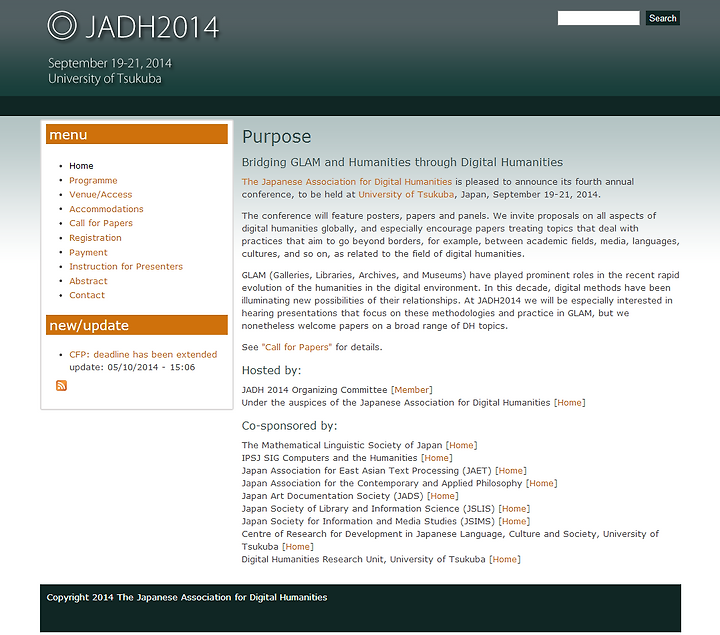The width and height of the screenshot is (720, 635).
Task: Open the Payment menu link
Action: click(x=88, y=253)
